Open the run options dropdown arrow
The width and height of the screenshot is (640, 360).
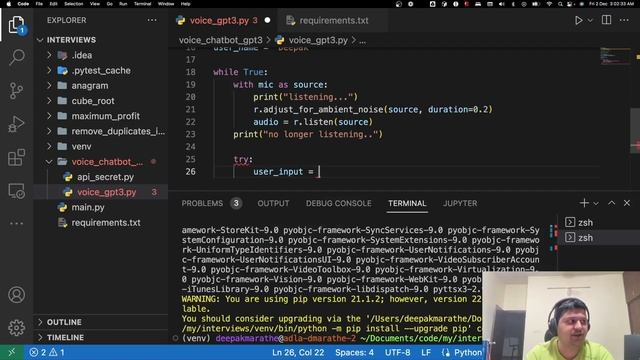[x=590, y=20]
